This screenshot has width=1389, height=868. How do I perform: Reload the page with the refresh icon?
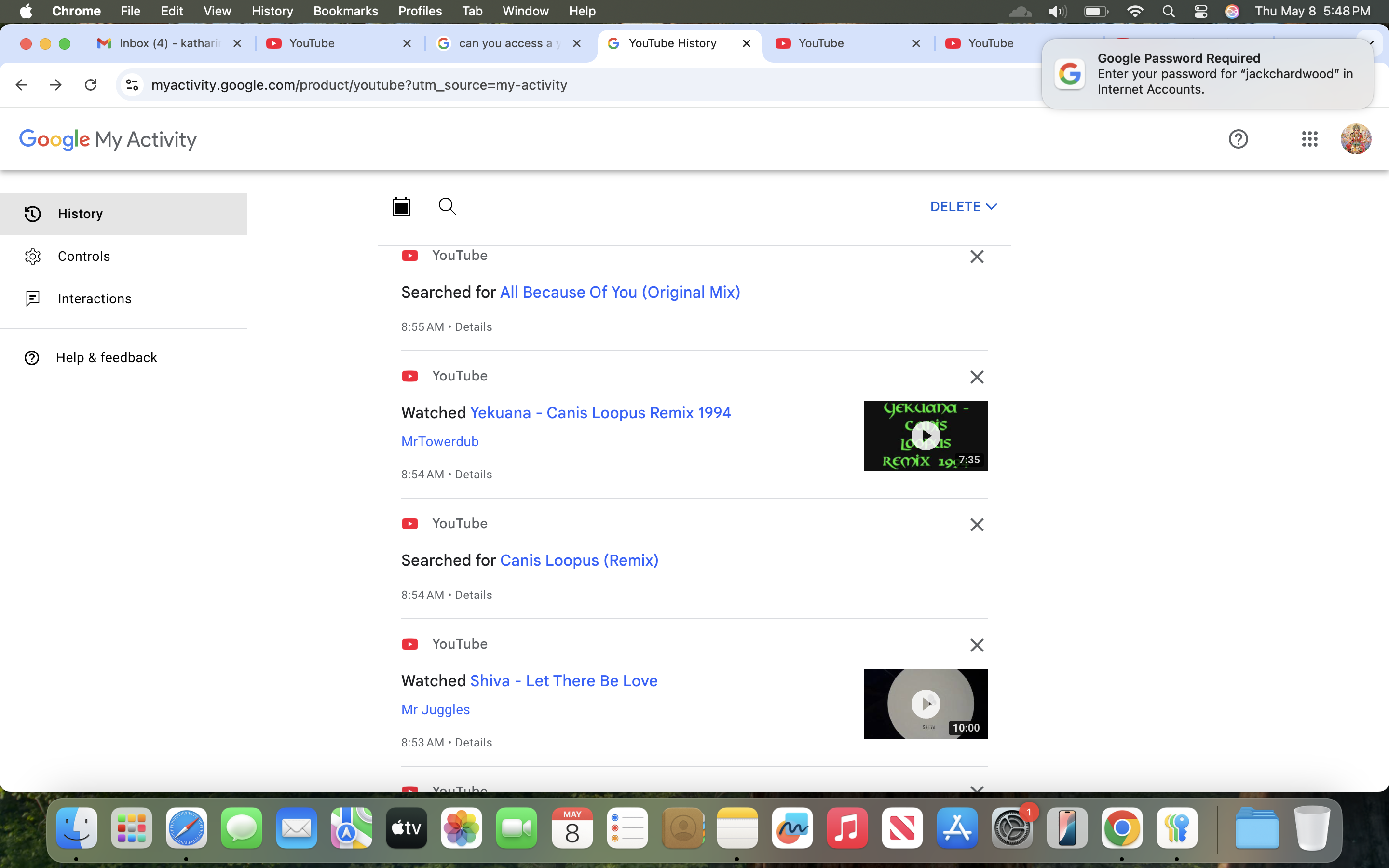click(91, 85)
